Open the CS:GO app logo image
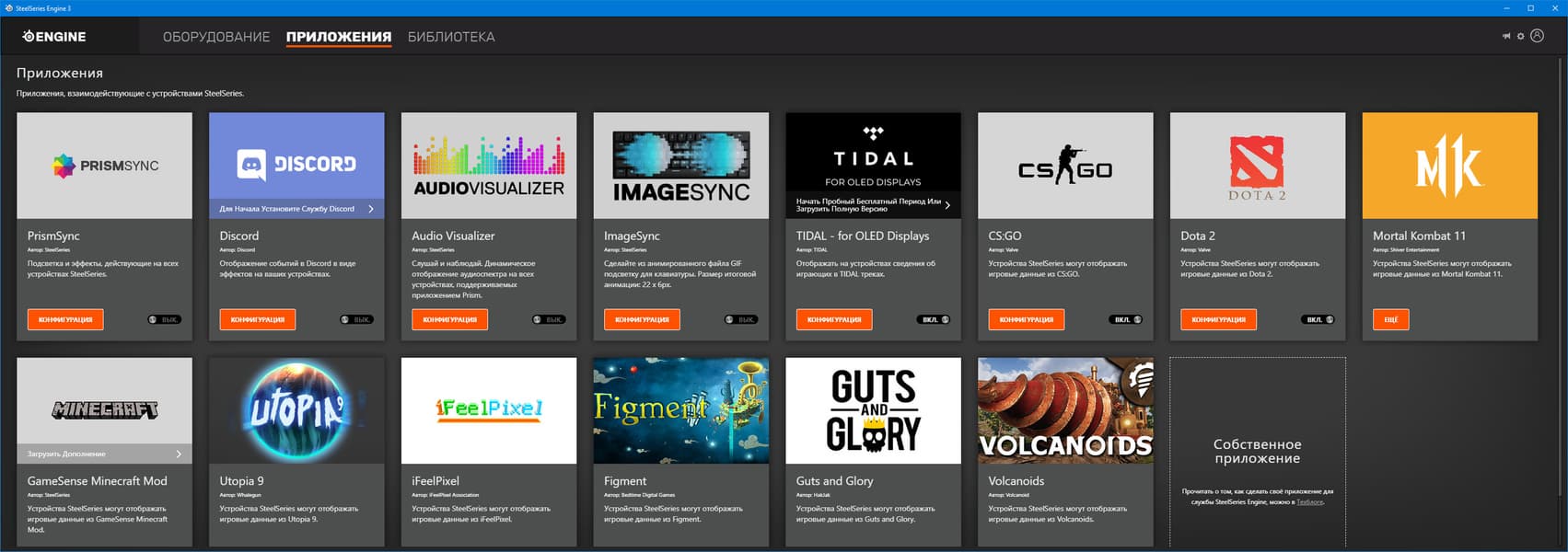Screen dimensions: 1568x552 (x=1065, y=166)
